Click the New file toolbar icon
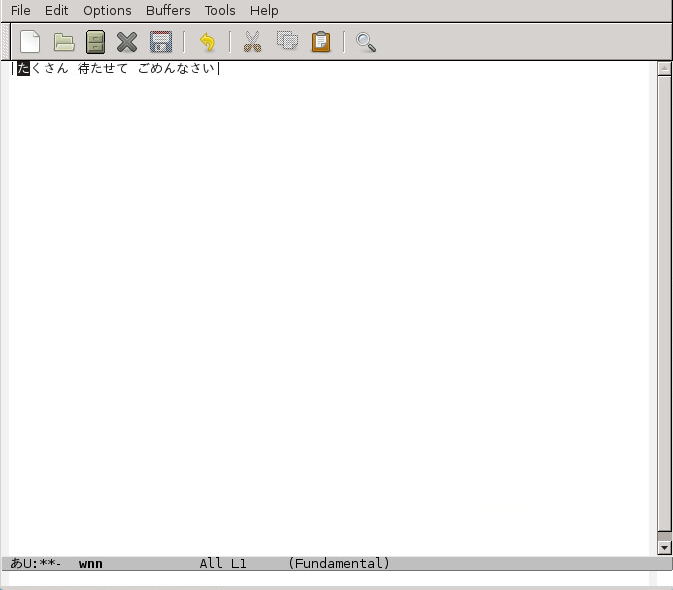 (x=30, y=42)
